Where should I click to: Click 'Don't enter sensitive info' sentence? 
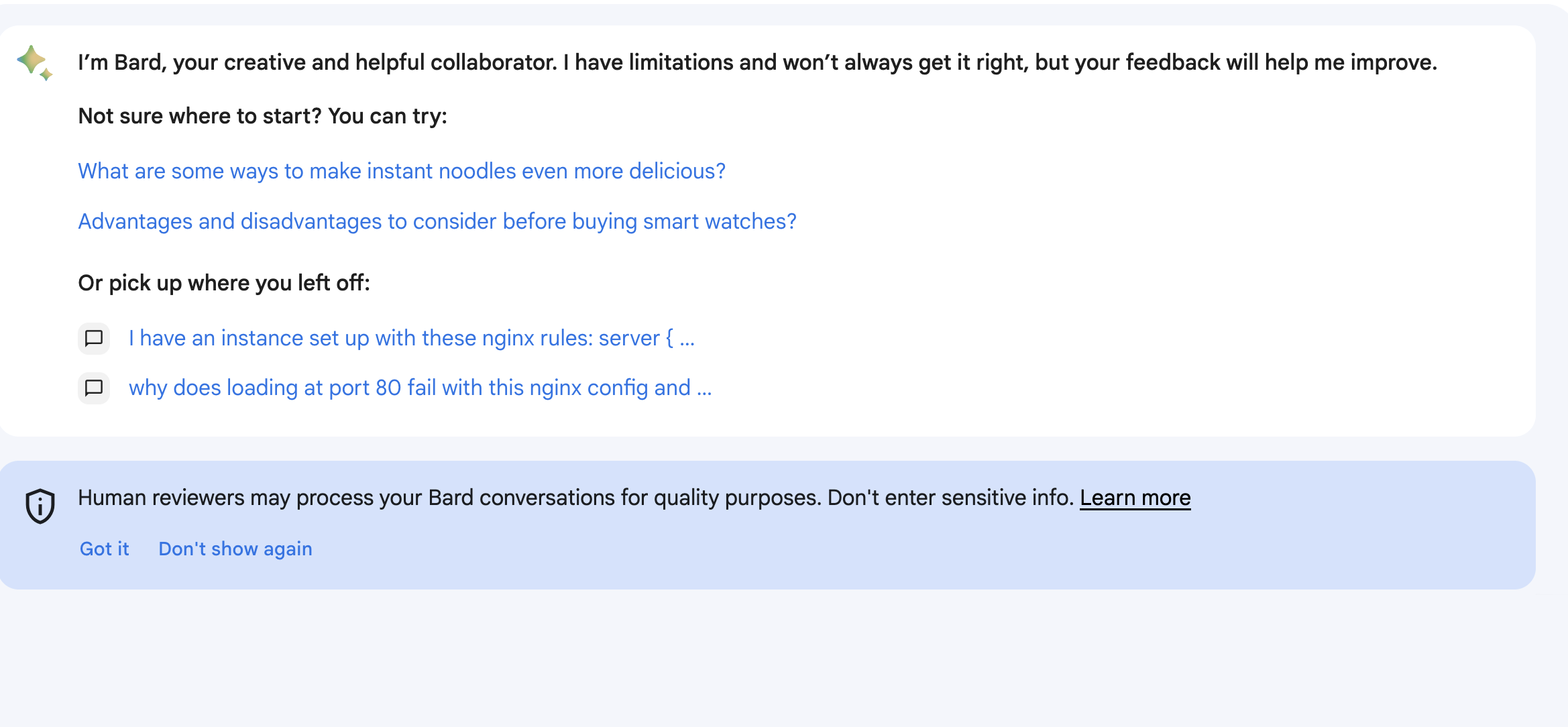[951, 498]
